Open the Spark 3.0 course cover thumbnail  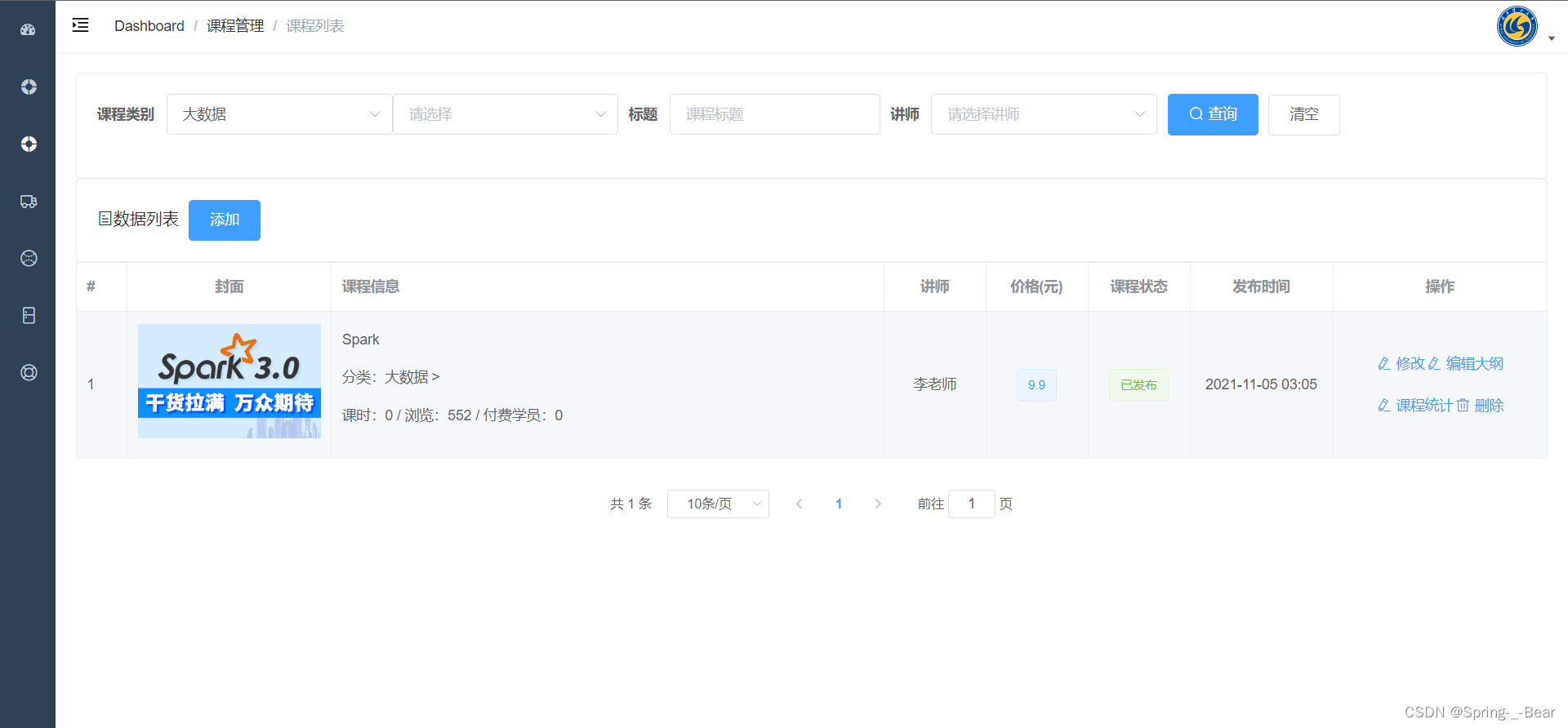tap(229, 381)
